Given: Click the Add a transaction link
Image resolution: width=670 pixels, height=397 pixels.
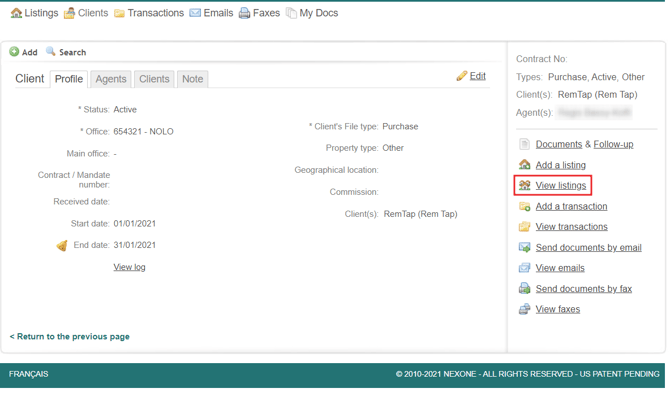Looking at the screenshot, I should tap(571, 206).
